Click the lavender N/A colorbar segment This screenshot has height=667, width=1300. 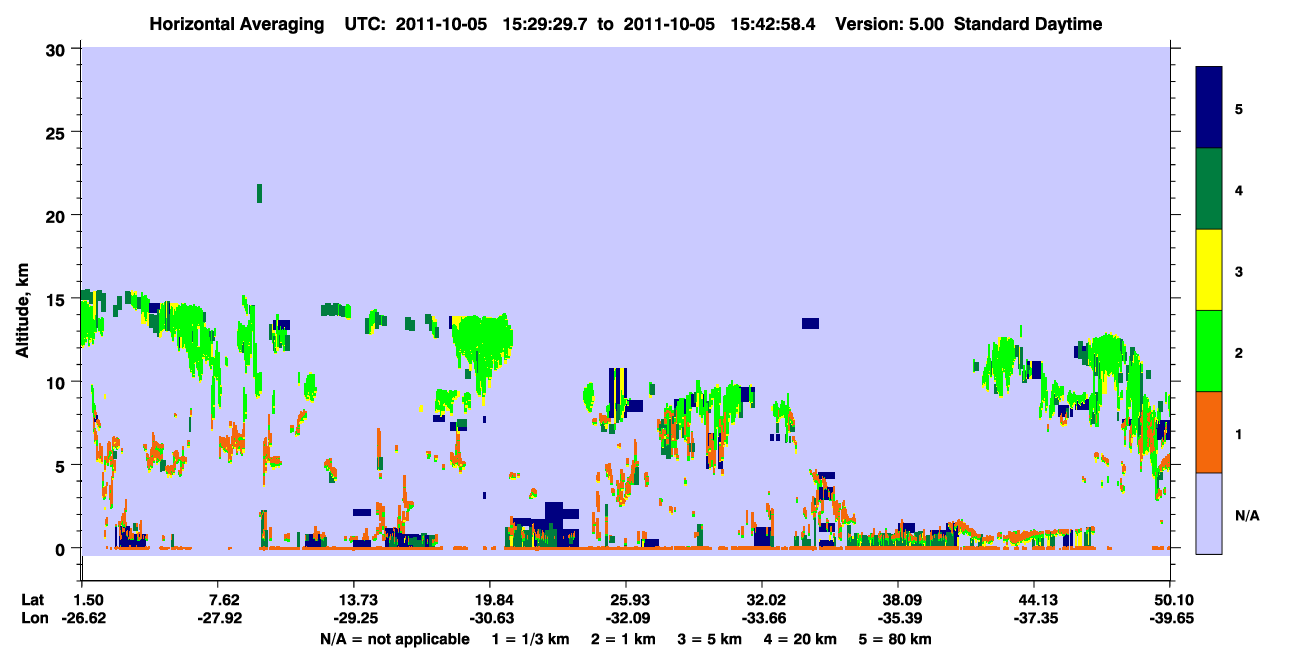coord(1209,513)
